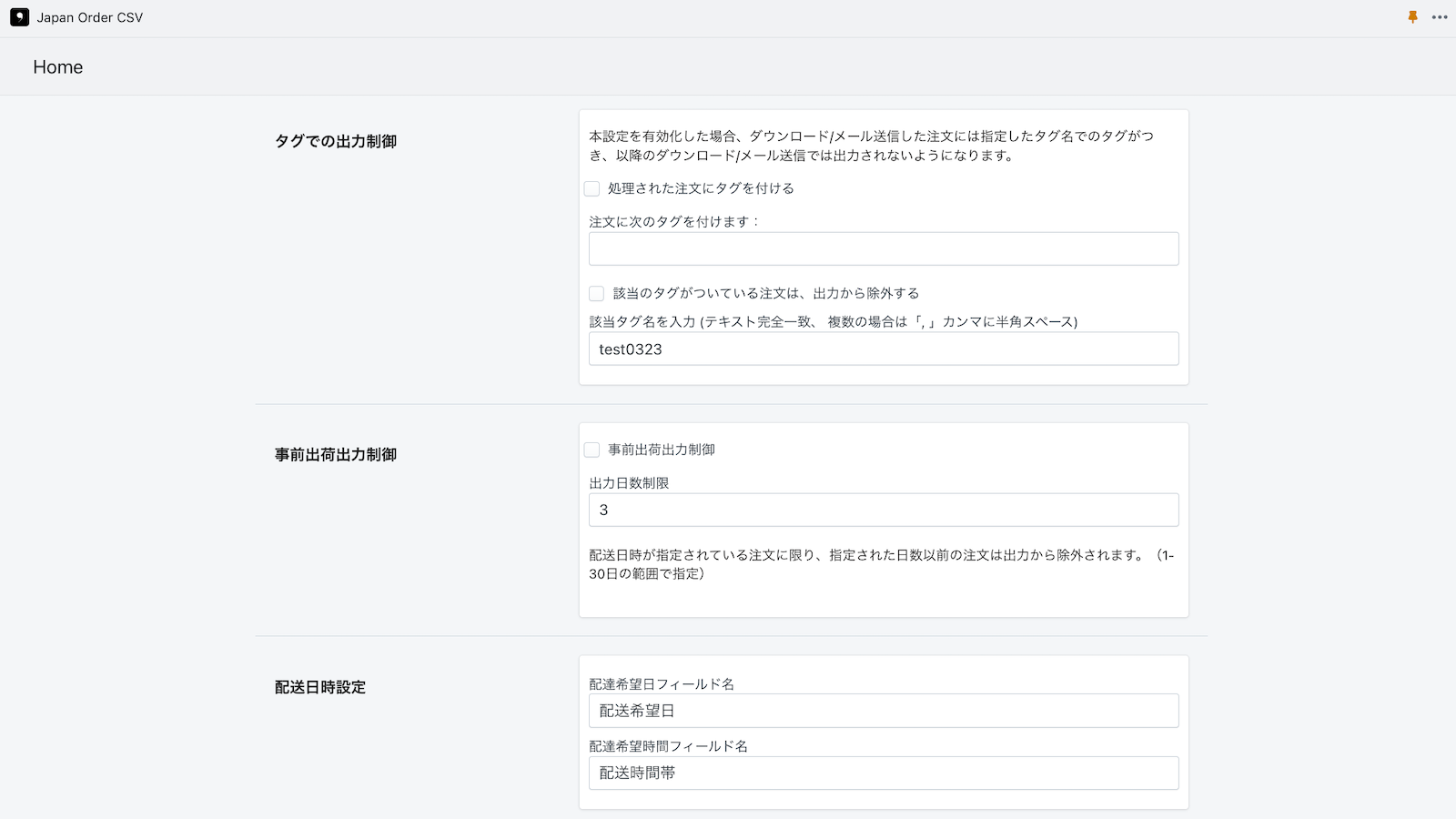This screenshot has width=1456, height=819.
Task: Enable 事前出荷出力制御 checkbox
Action: pyautogui.click(x=591, y=449)
